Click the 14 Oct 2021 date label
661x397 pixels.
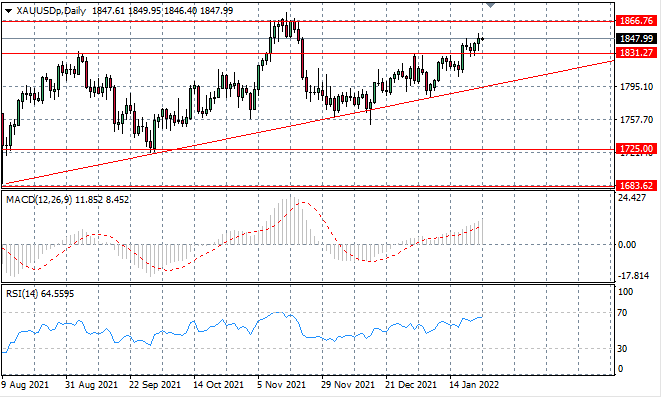[x=218, y=385]
